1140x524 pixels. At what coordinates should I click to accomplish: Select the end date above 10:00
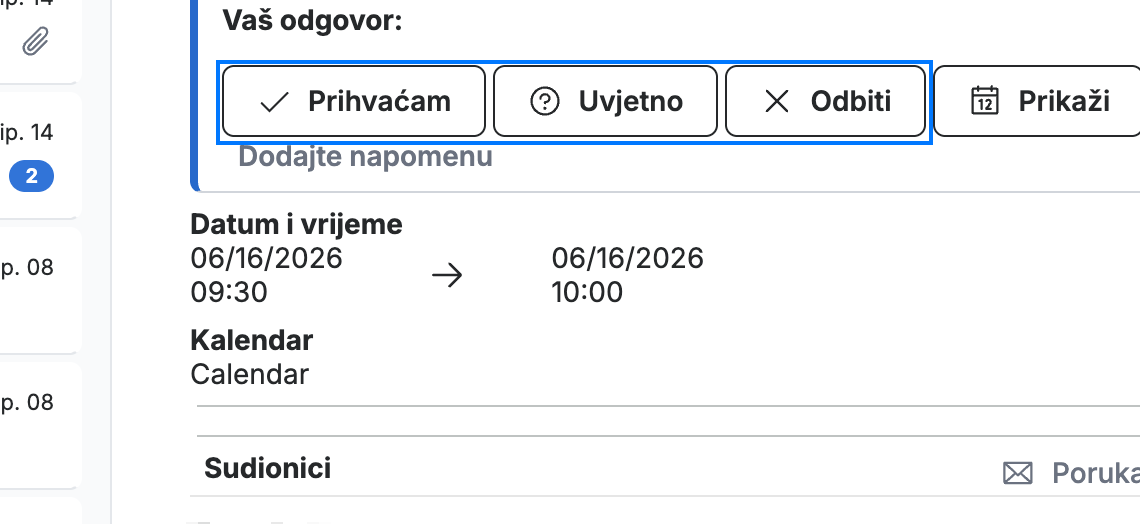pos(627,258)
